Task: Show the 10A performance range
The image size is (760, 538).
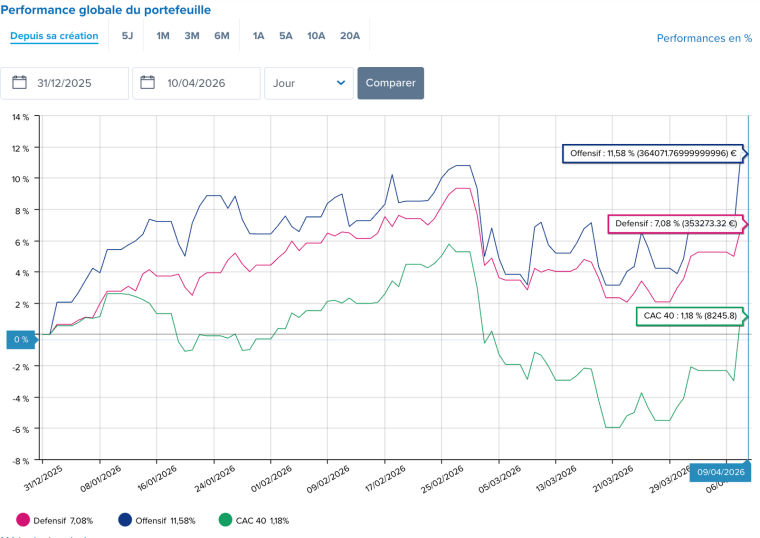Action: [316, 36]
